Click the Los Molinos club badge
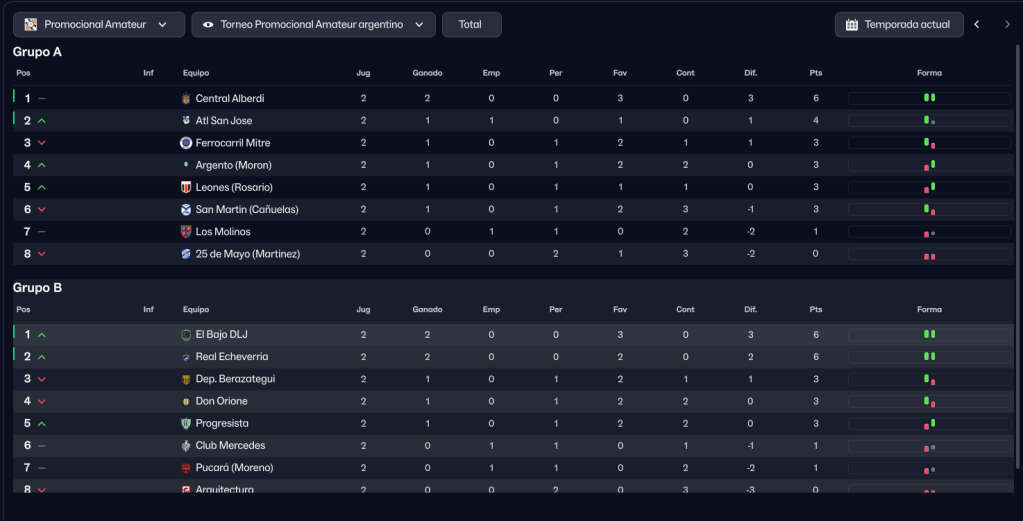 pos(185,232)
